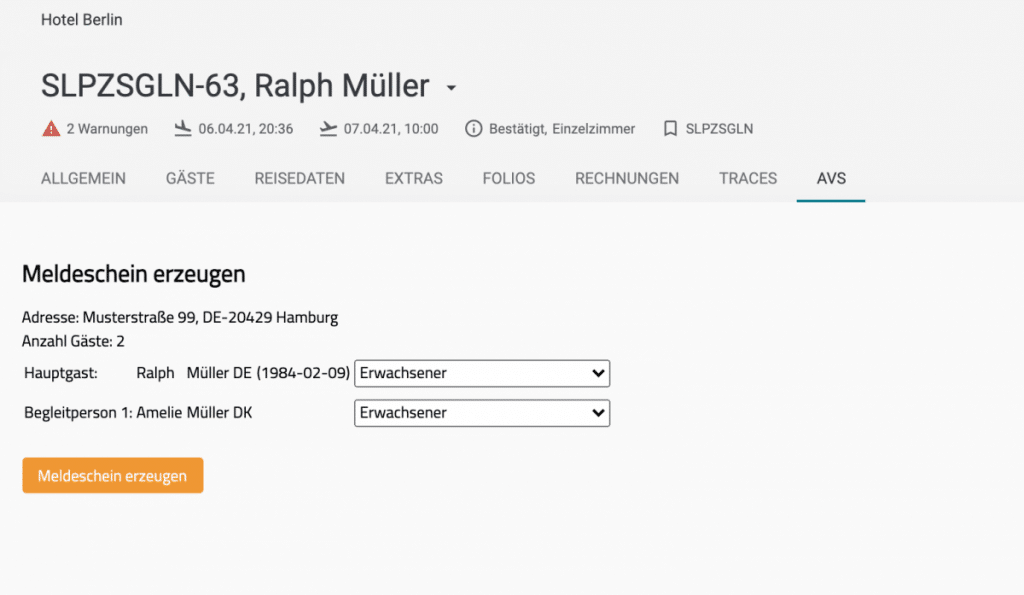Open the Hauptgast guest type dropdown
This screenshot has height=595, width=1024.
[482, 373]
